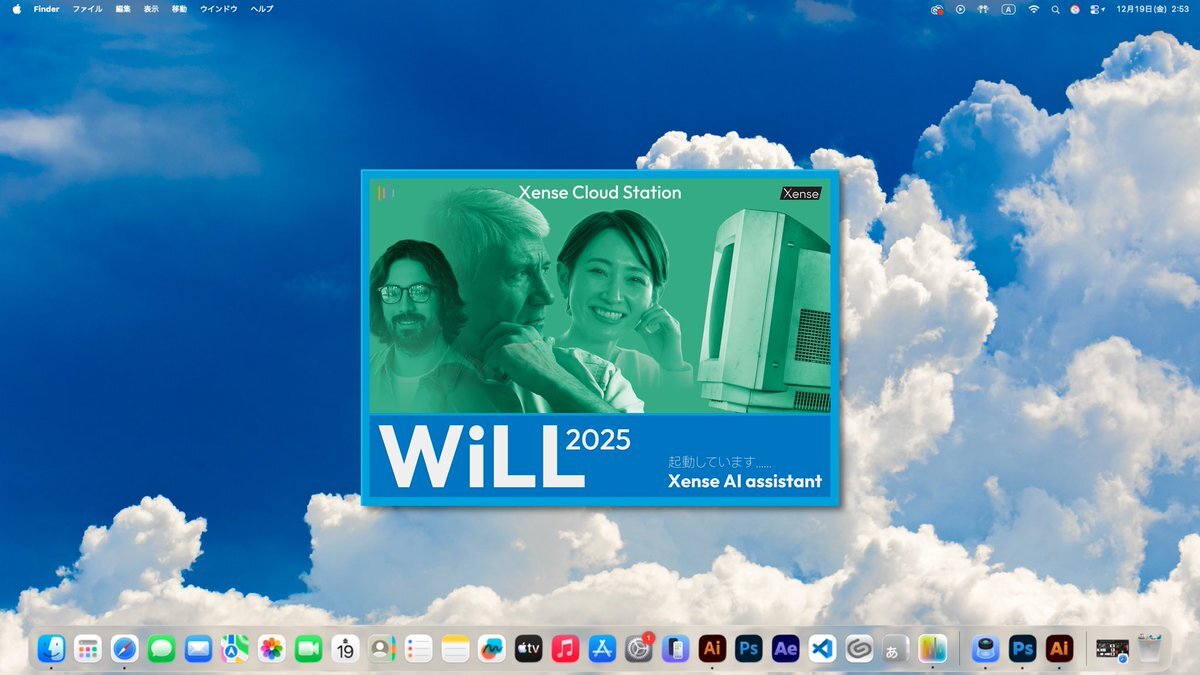This screenshot has height=675, width=1200.
Task: Launch iPhone Mirroring from the Dock
Action: (x=676, y=649)
